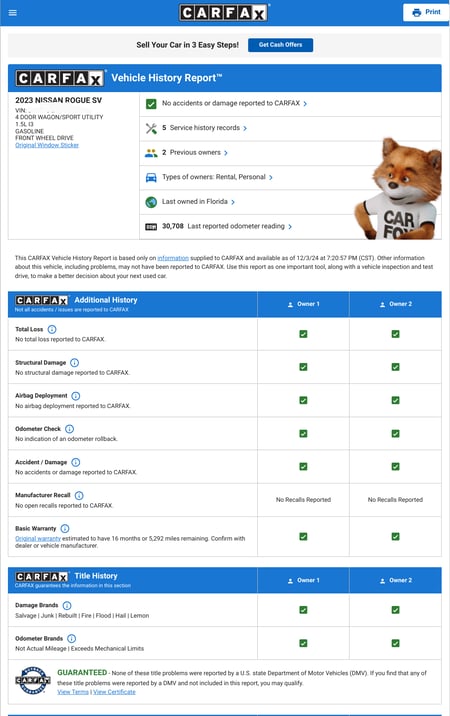The width and height of the screenshot is (450, 716).
Task: Click Odometer Brands checkmark for Owner 1
Action: tap(303, 643)
